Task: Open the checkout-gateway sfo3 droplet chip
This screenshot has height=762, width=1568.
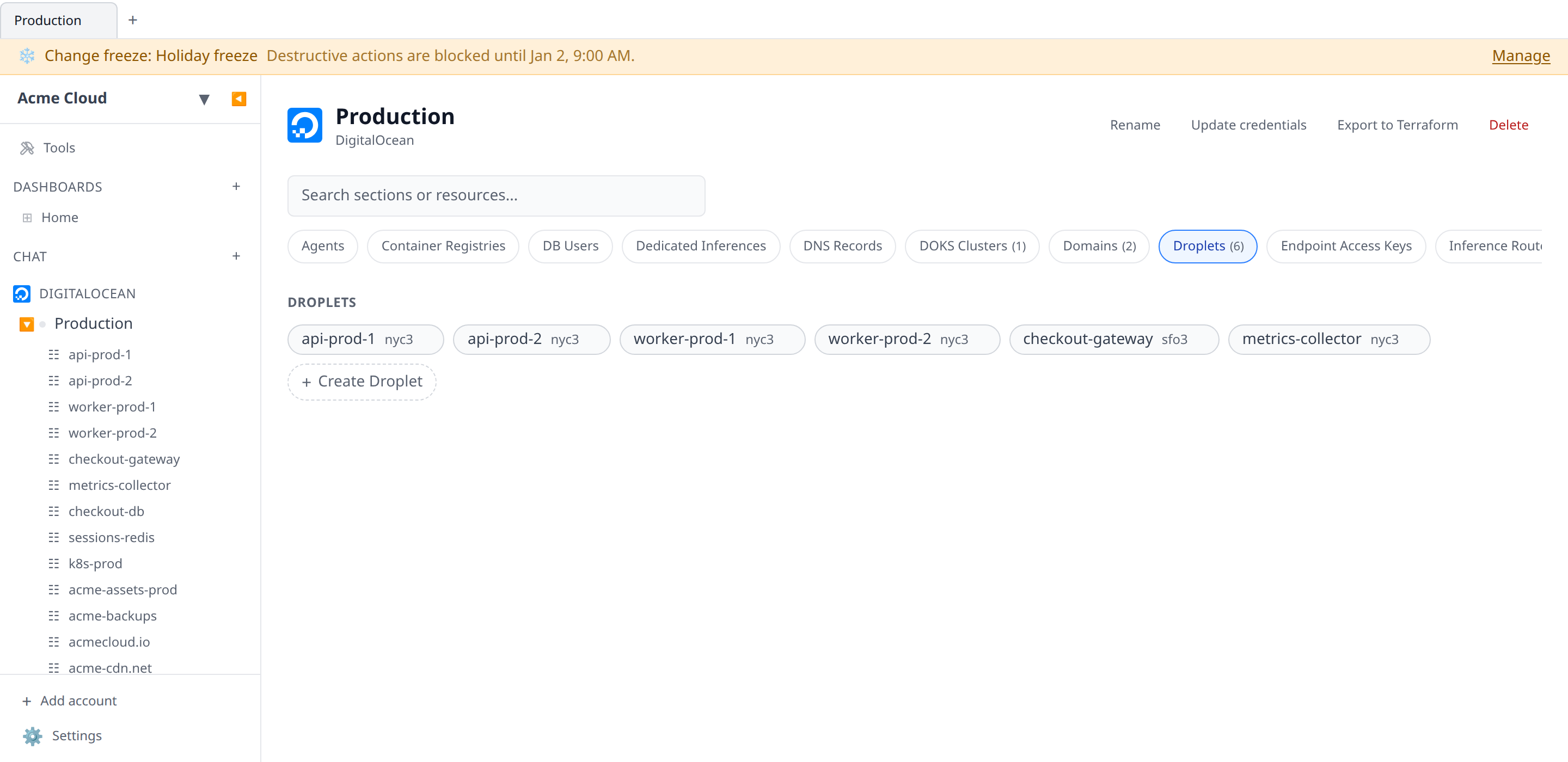Action: pos(1114,340)
